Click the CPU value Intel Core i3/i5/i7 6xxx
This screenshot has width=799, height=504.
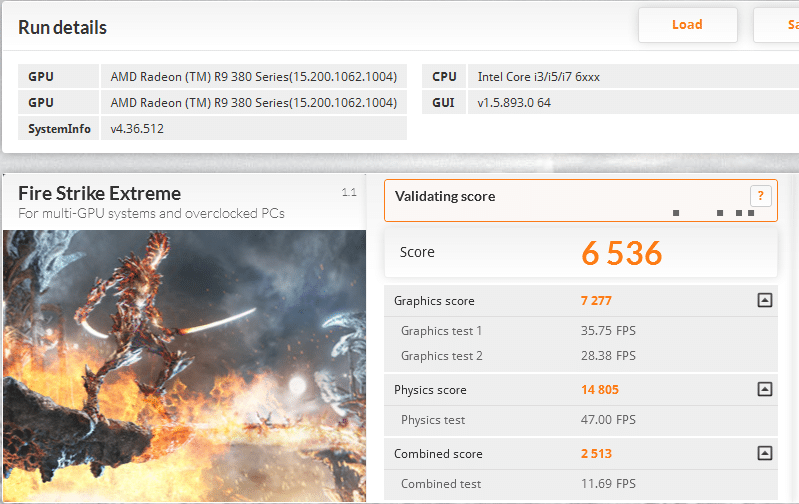coord(539,76)
